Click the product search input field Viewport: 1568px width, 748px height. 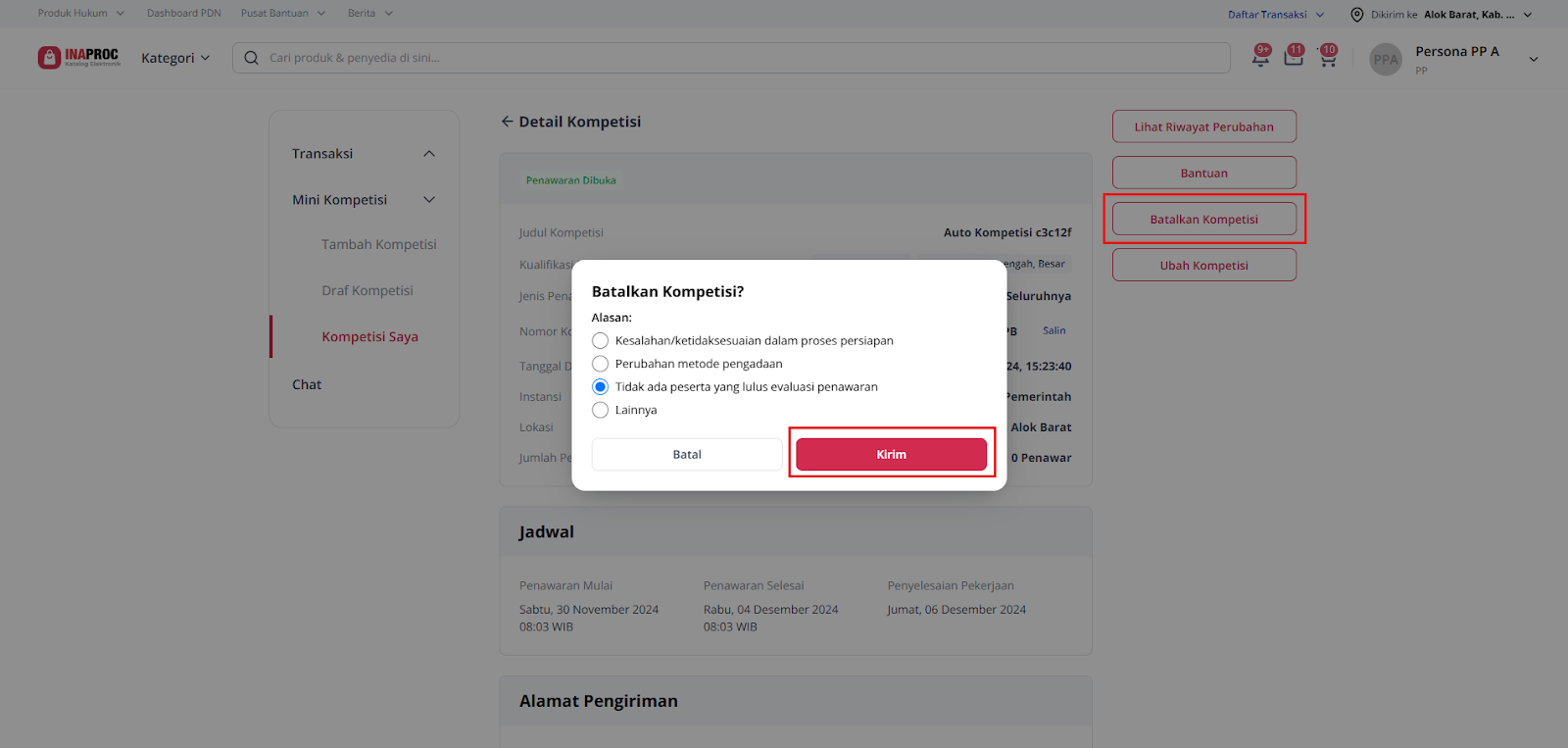(x=731, y=58)
